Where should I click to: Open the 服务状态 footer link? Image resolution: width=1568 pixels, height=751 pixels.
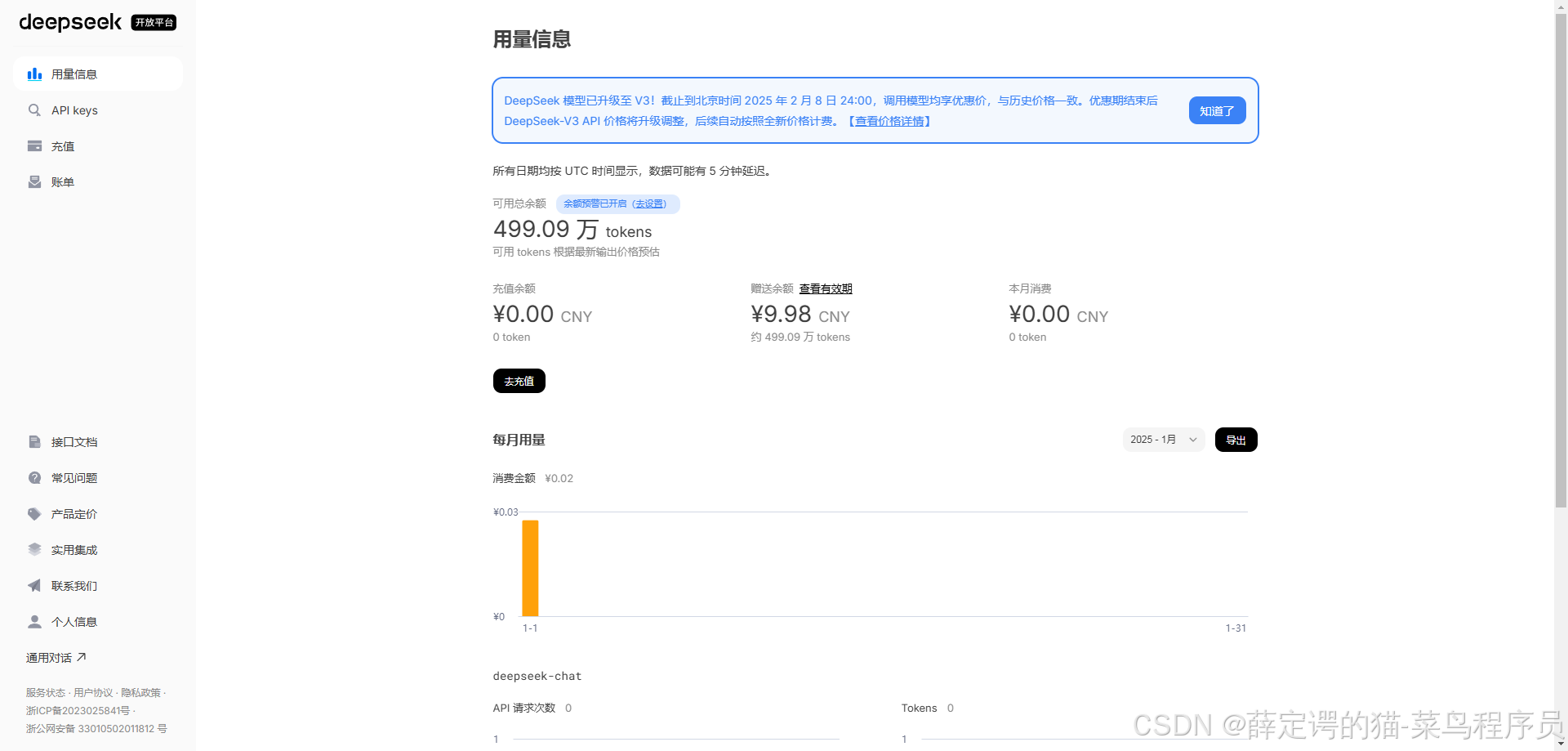click(46, 693)
